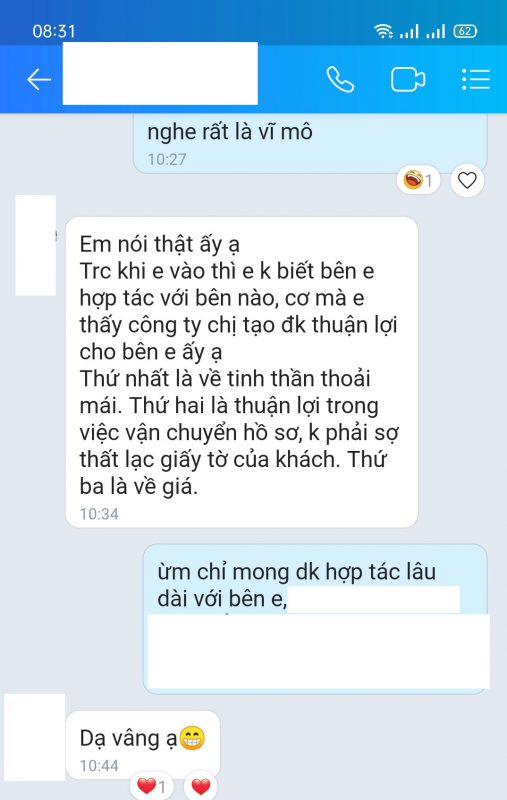This screenshot has height=800, width=507.
Task: Select the 'nghe rất là vĩ mô' message
Action: coord(310,143)
